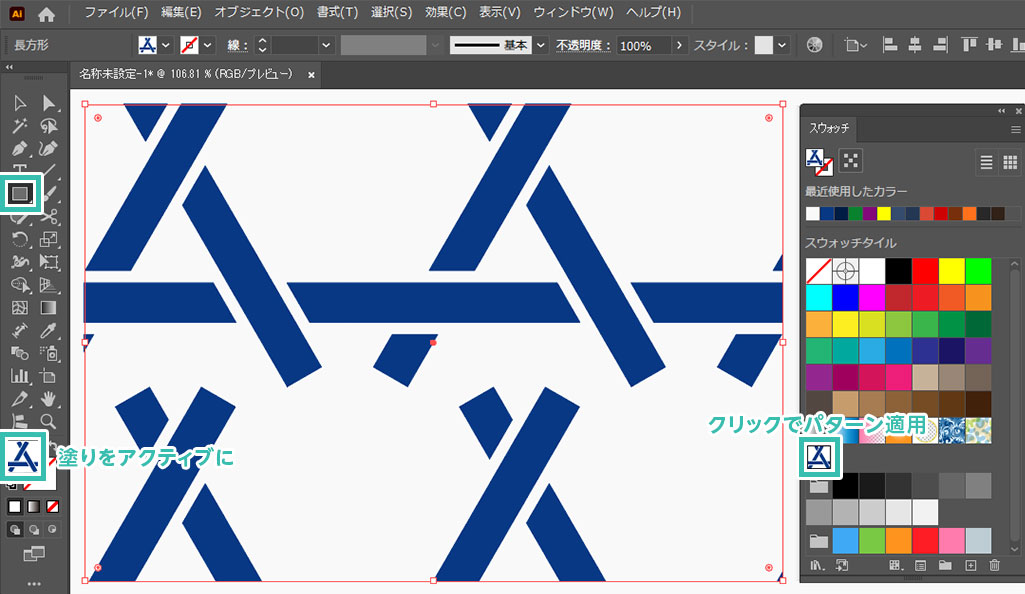
Task: Open the brush definition 基本 dropdown
Action: (541, 45)
